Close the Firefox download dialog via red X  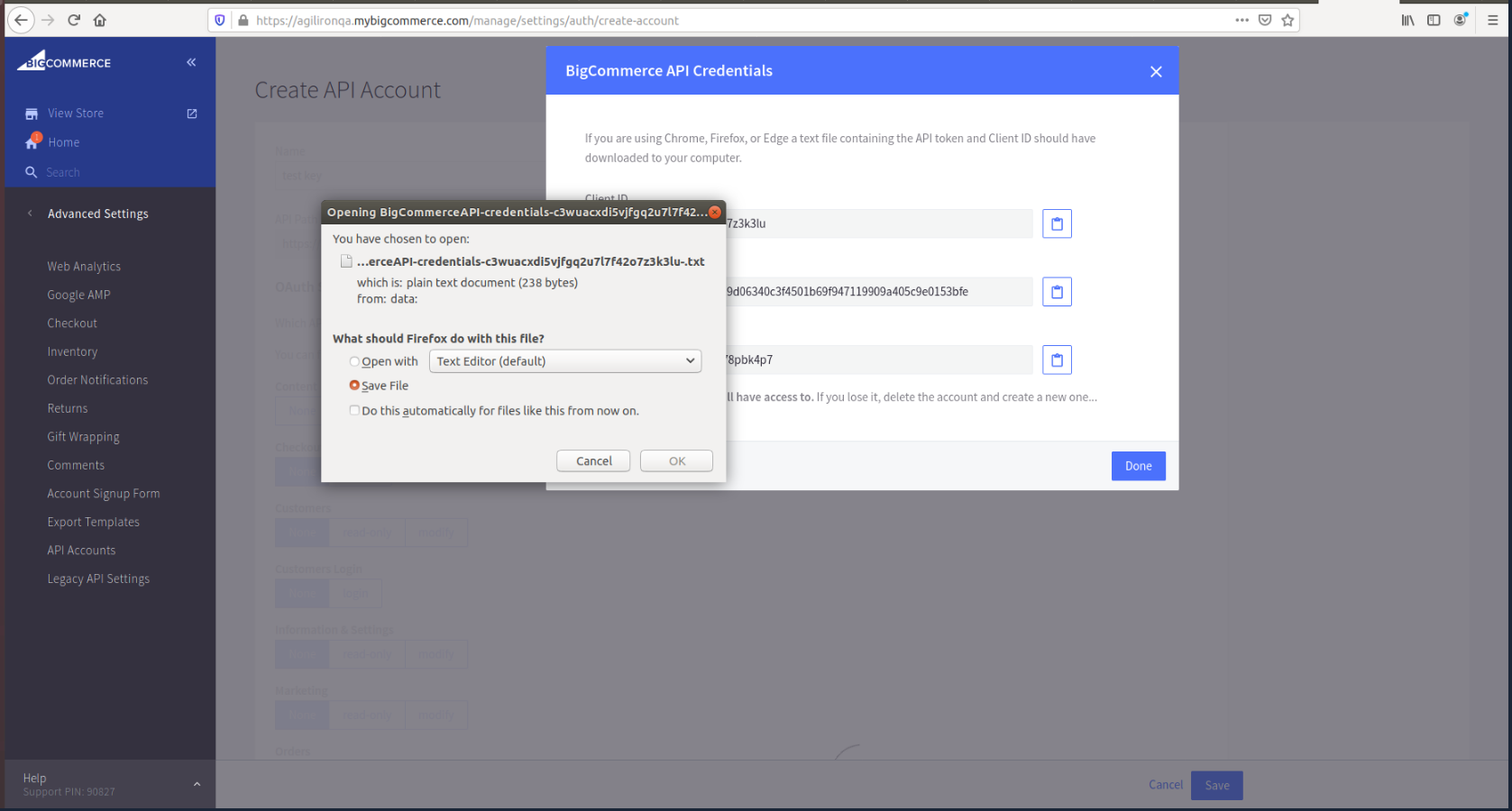click(x=715, y=212)
